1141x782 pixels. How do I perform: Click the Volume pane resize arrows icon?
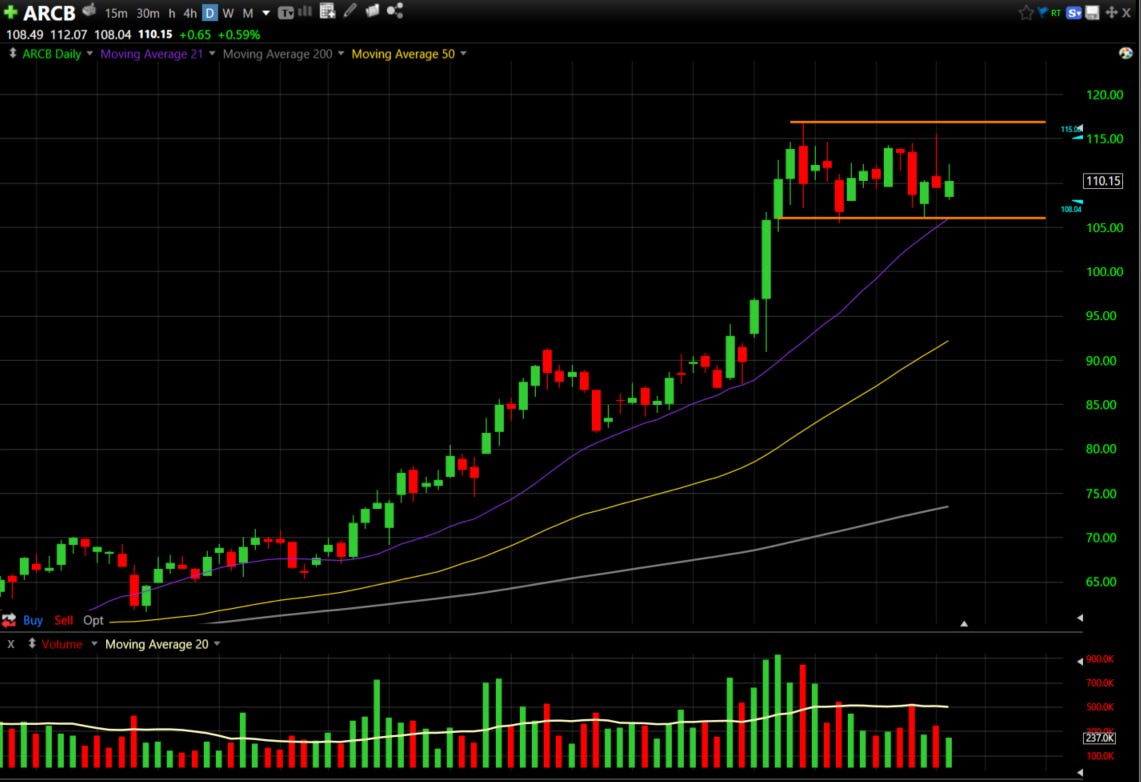32,643
